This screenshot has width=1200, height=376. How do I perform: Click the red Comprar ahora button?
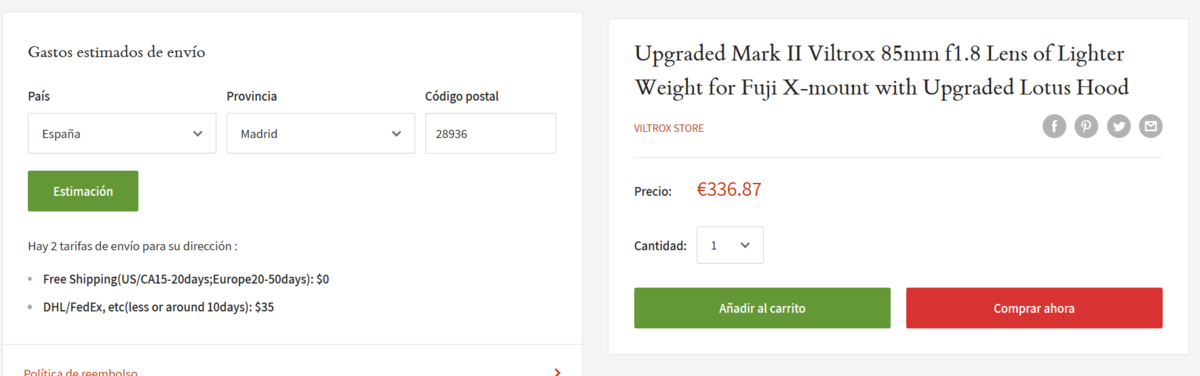(x=1034, y=308)
